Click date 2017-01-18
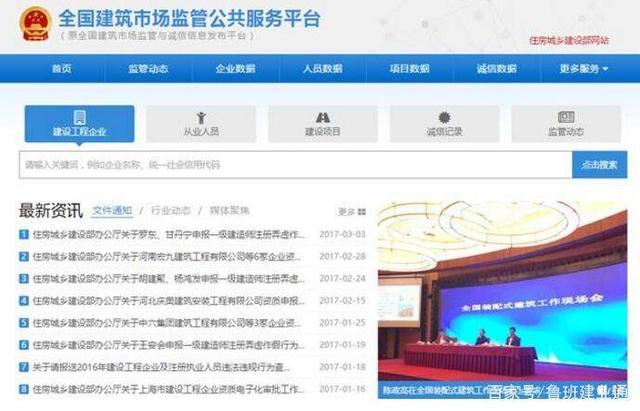Viewport: 640px width, 411px height. pyautogui.click(x=342, y=367)
